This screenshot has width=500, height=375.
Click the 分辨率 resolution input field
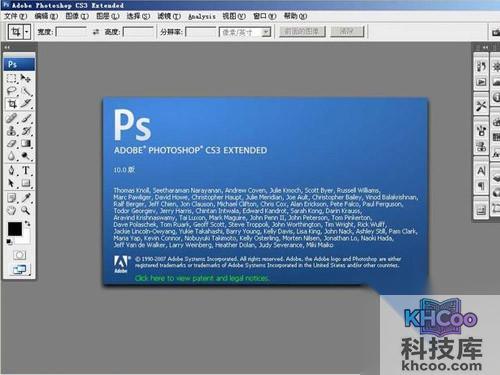pos(201,32)
